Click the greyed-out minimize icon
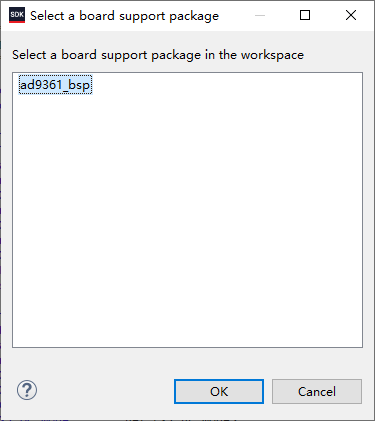Image resolution: width=375 pixels, height=421 pixels. pos(260,15)
